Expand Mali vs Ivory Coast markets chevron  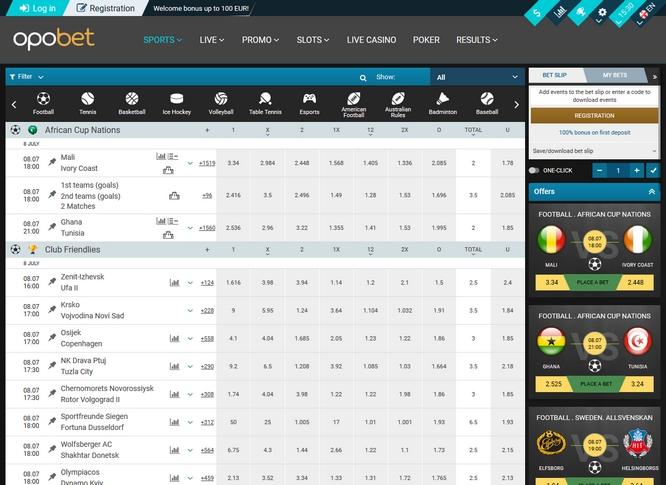[190, 163]
